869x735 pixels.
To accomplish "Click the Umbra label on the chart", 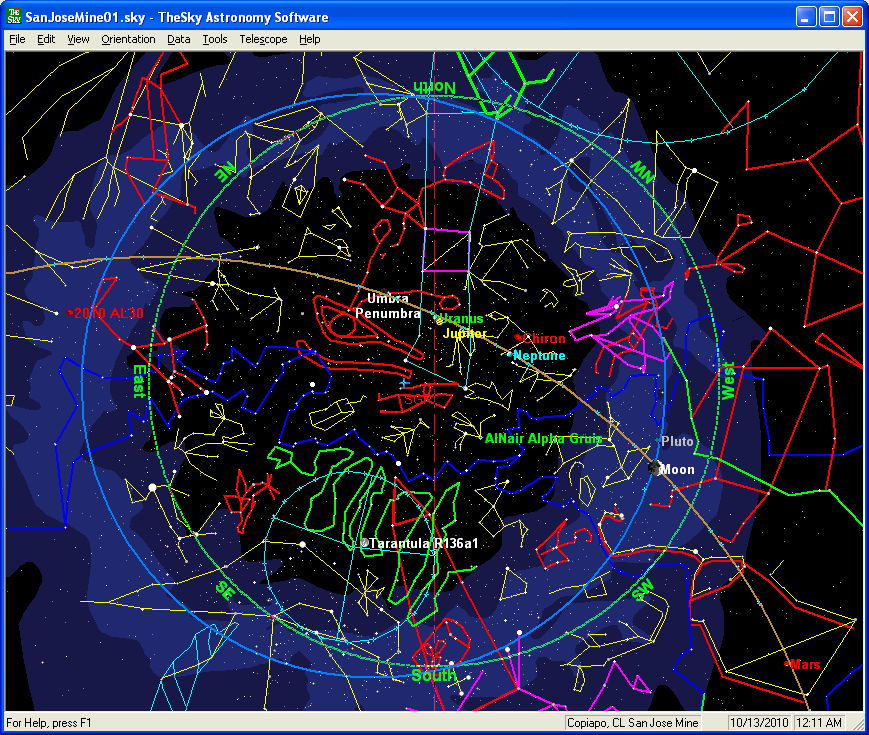I will tap(388, 299).
